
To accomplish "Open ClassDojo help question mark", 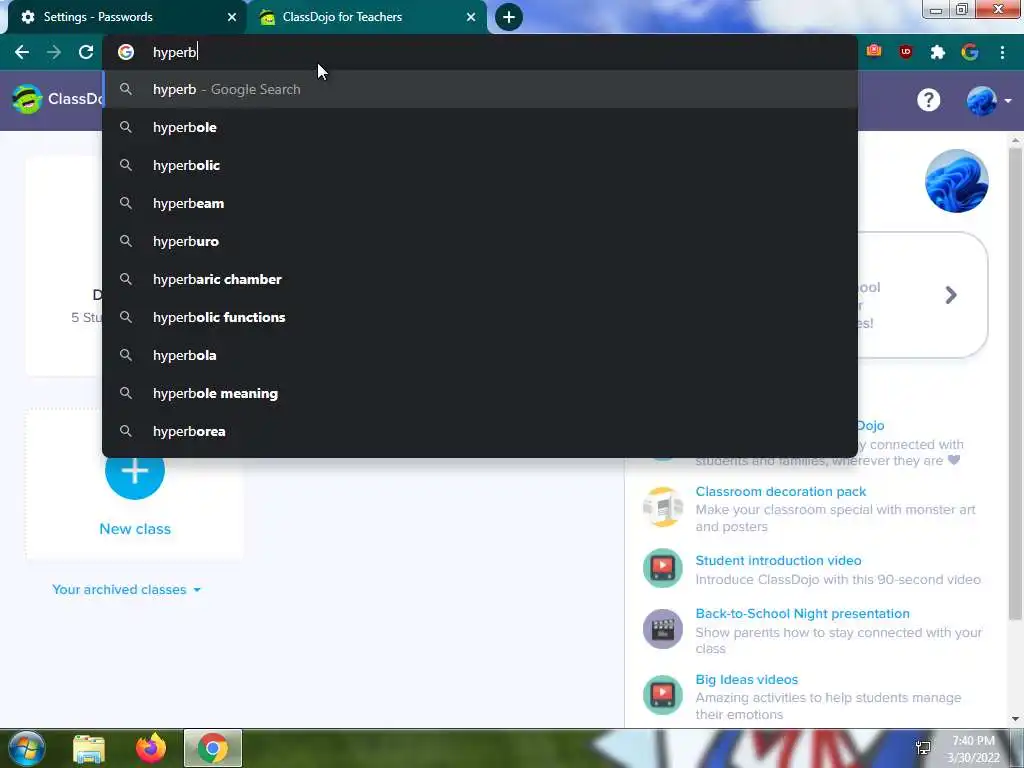I will [x=929, y=100].
